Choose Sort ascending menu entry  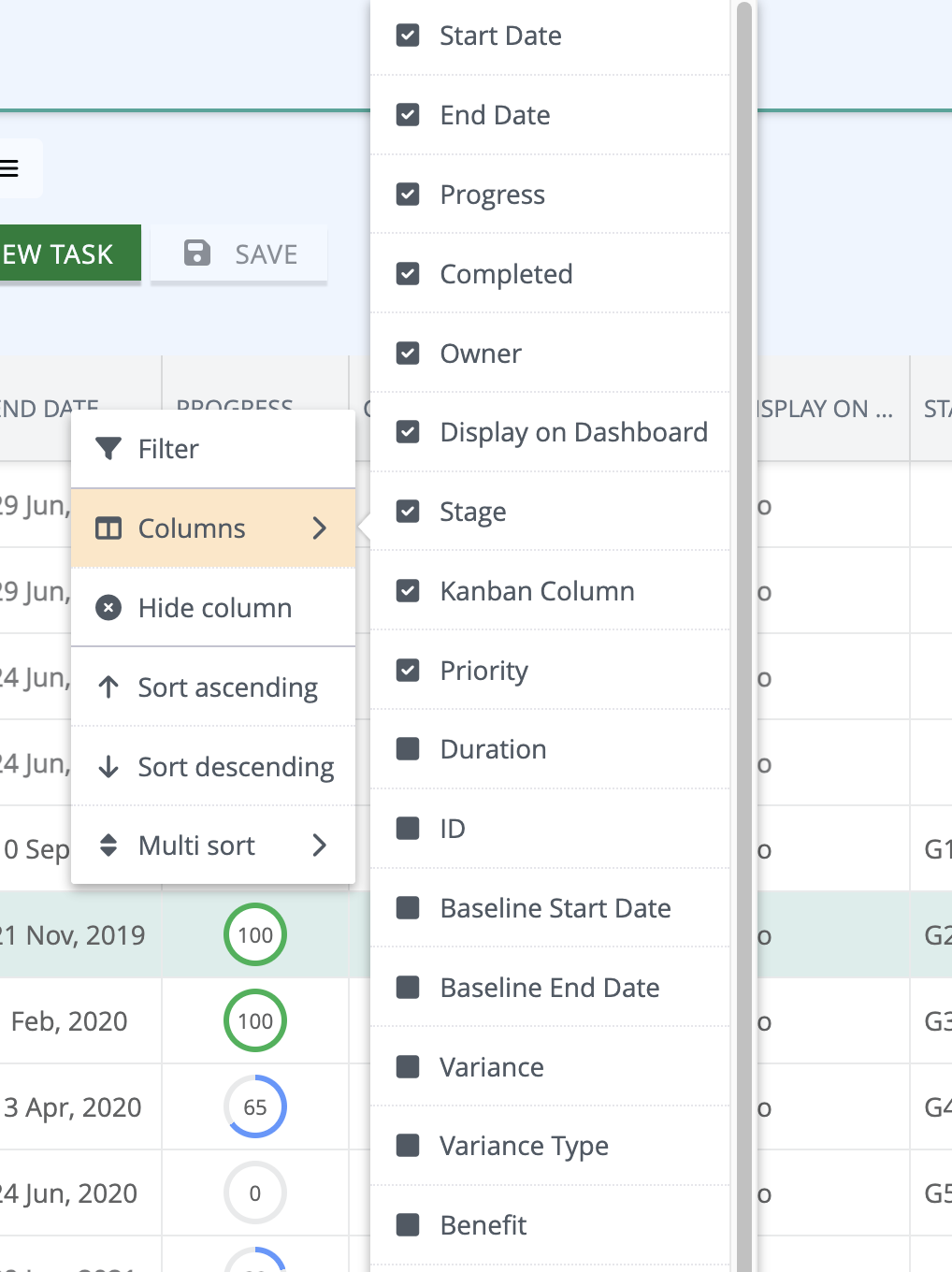pyautogui.click(x=213, y=687)
